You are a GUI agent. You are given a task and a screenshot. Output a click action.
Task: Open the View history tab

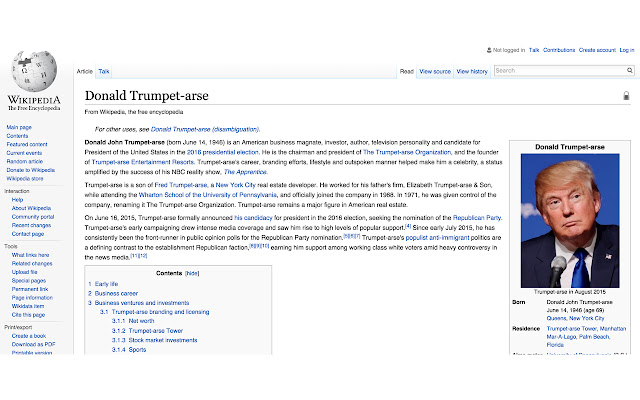click(472, 71)
